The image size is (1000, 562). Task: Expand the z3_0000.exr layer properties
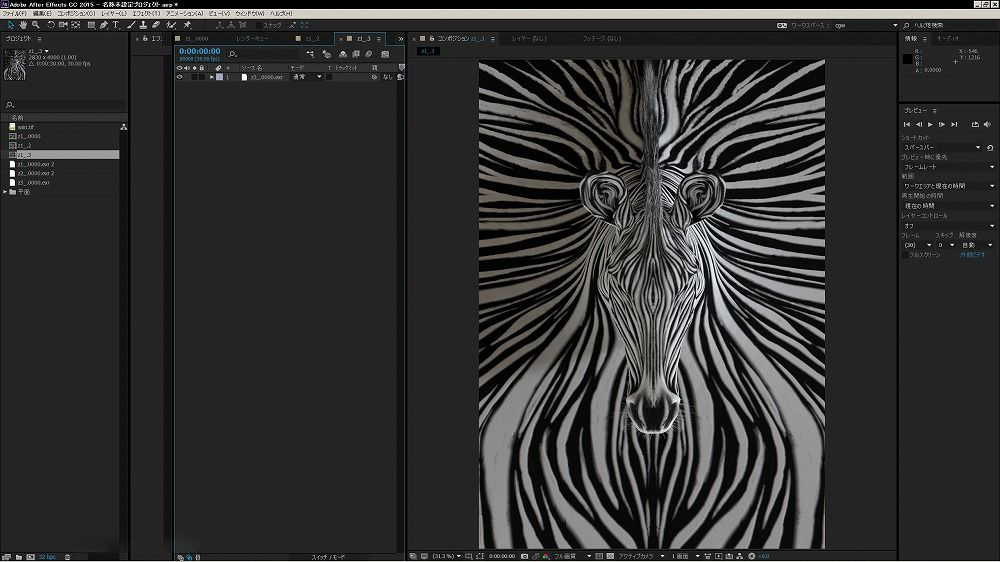click(211, 77)
